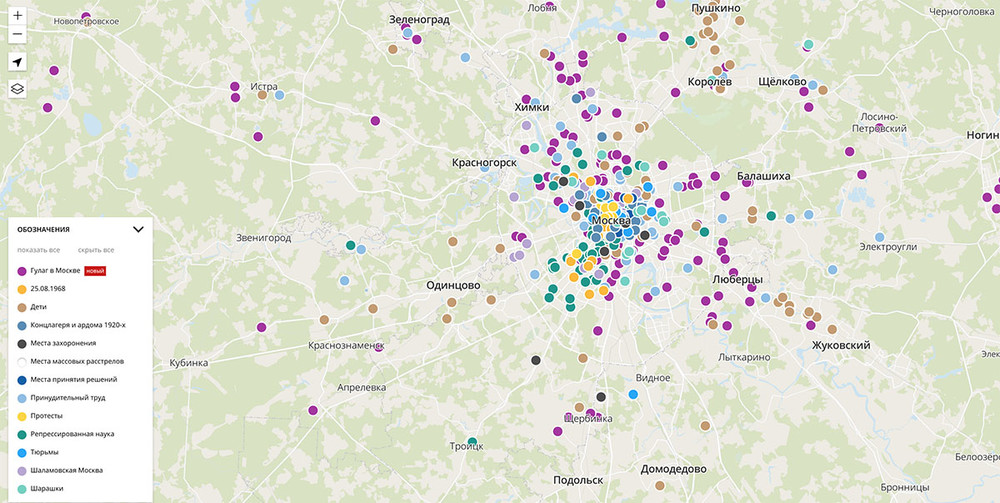Toggle the Шаламовская Москва layer
This screenshot has height=503, width=1000.
[x=60, y=470]
